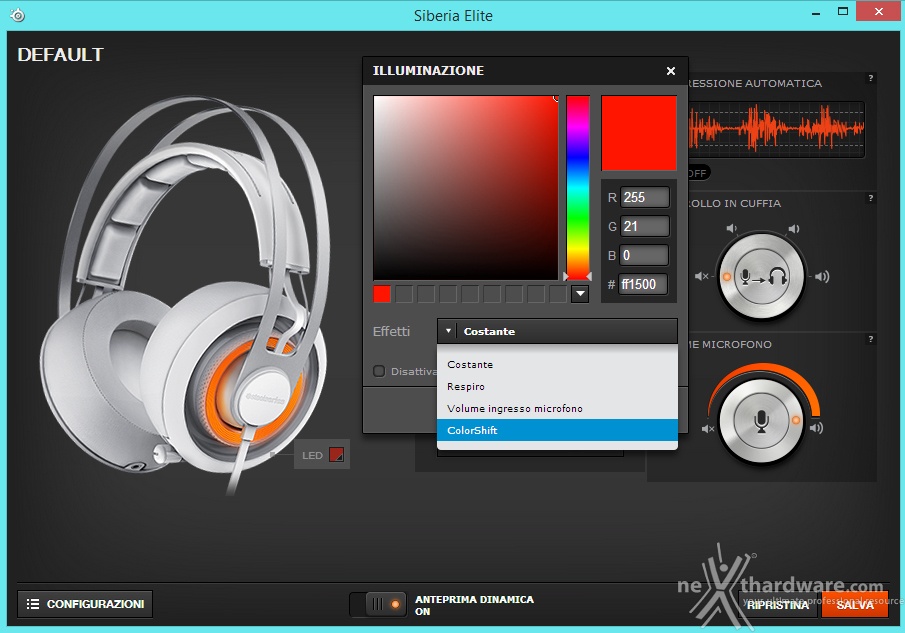Click the B value field
The width and height of the screenshot is (905, 633).
[x=644, y=255]
